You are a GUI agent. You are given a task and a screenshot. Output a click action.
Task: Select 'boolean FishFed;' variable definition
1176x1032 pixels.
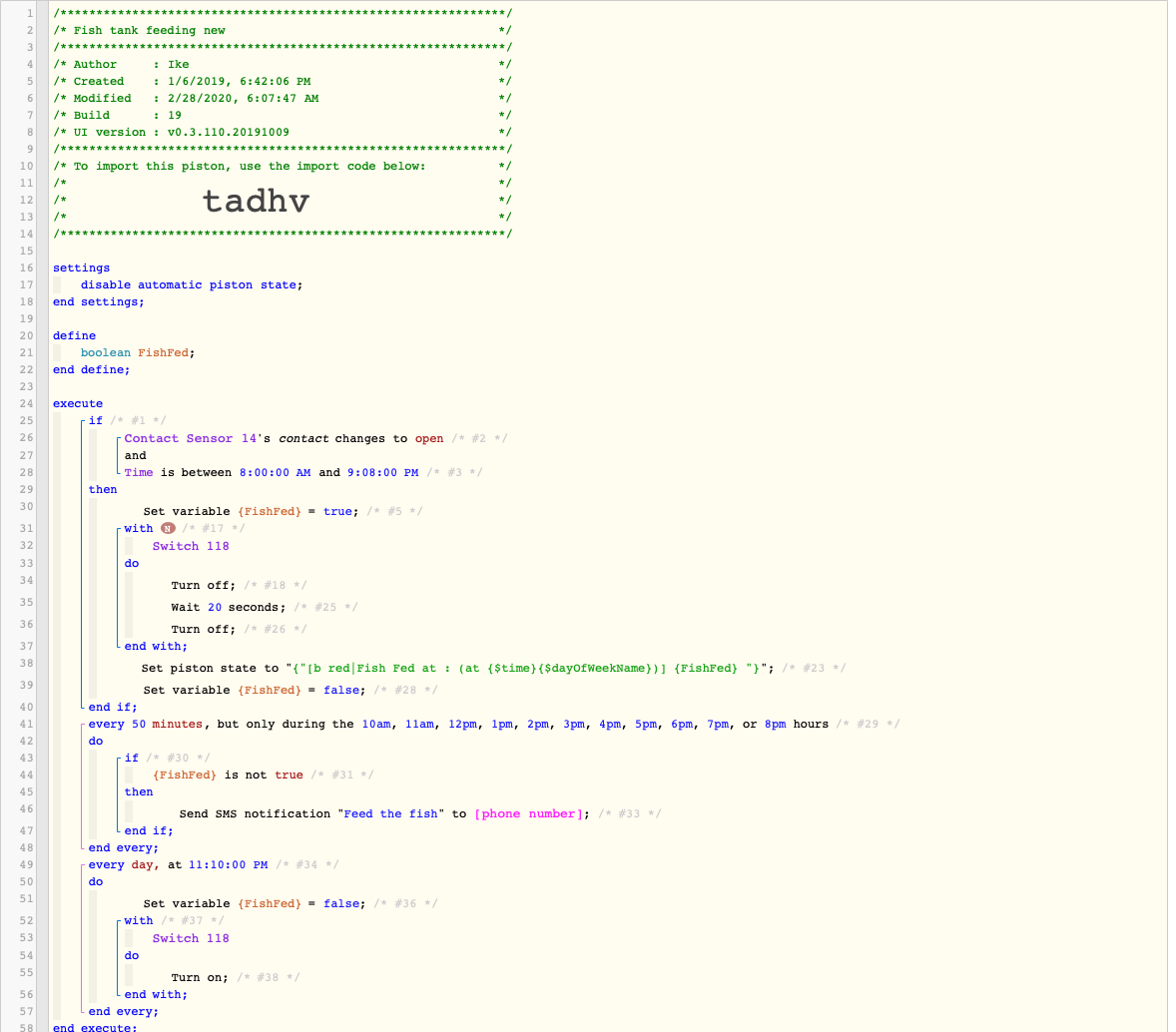pyautogui.click(x=138, y=352)
